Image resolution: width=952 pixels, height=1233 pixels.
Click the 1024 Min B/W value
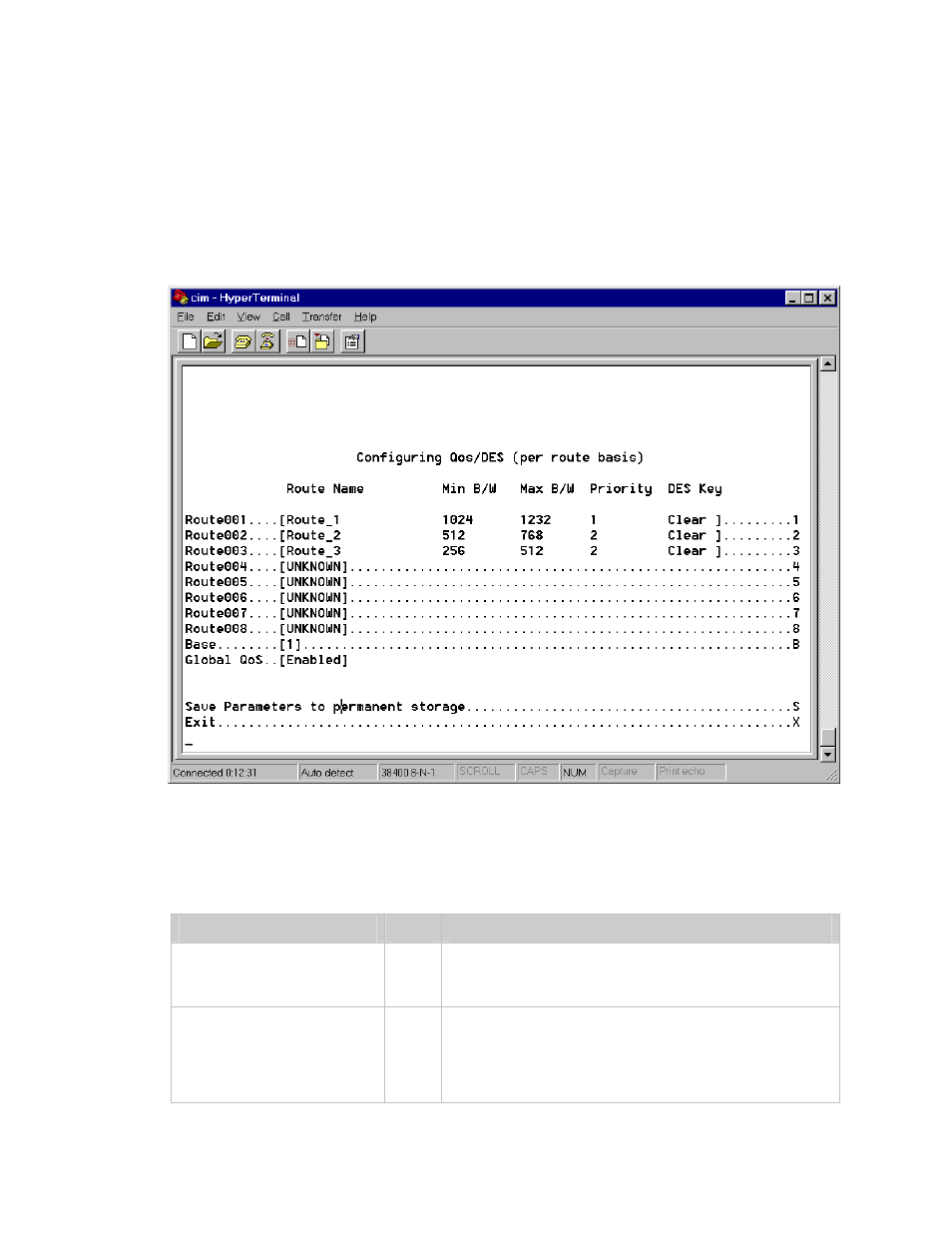coord(458,520)
